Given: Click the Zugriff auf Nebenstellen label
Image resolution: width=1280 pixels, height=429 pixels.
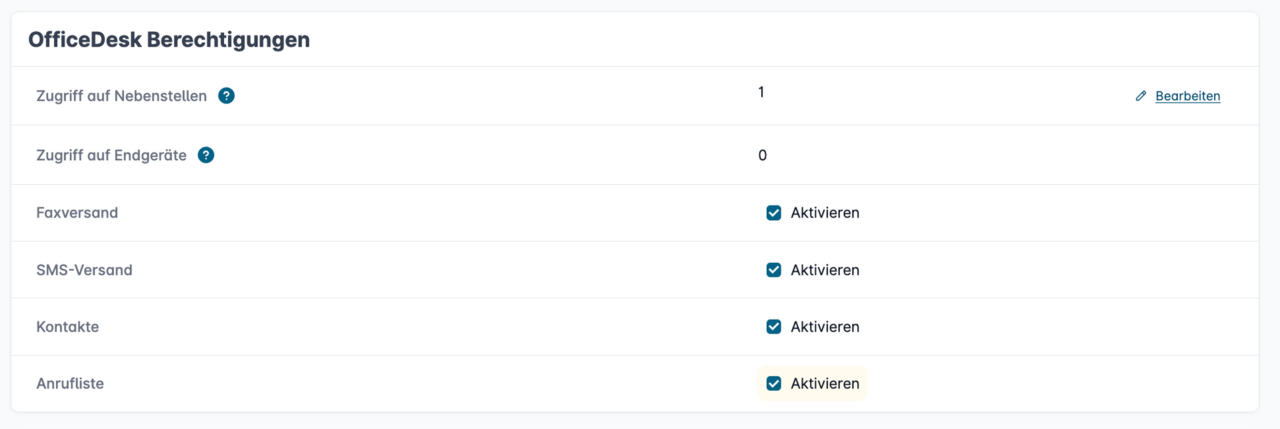Looking at the screenshot, I should 121,96.
